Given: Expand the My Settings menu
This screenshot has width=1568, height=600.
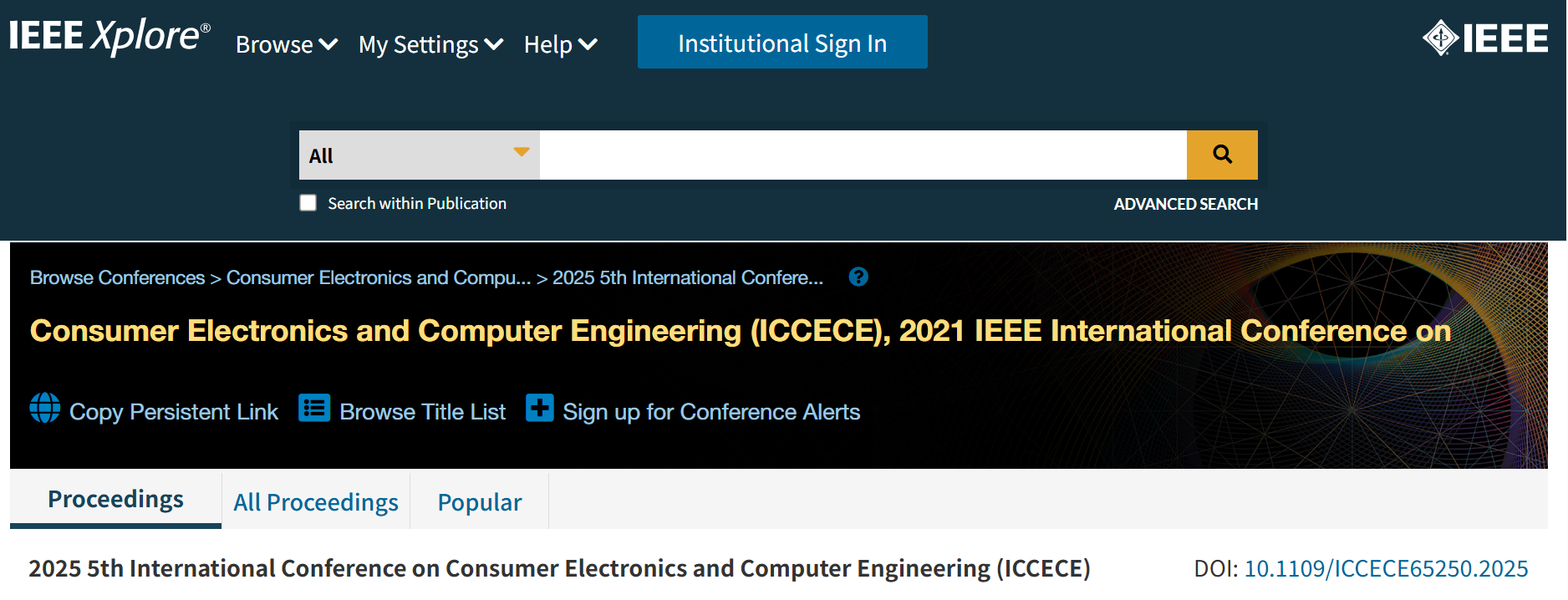Looking at the screenshot, I should coord(430,44).
